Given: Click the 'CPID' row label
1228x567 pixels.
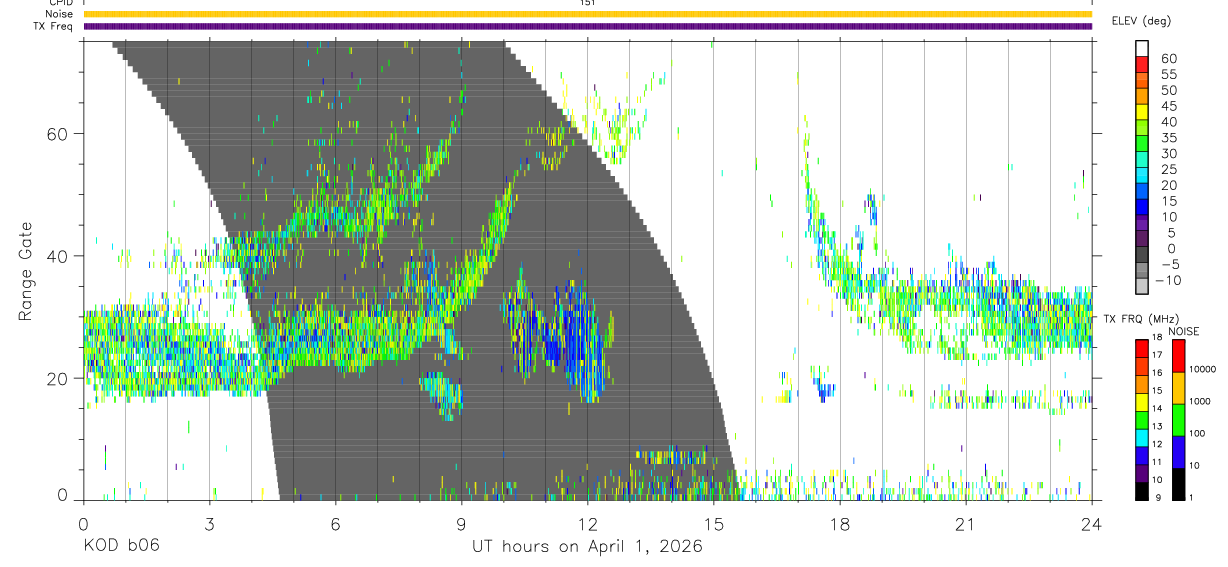Looking at the screenshot, I should point(59,3).
